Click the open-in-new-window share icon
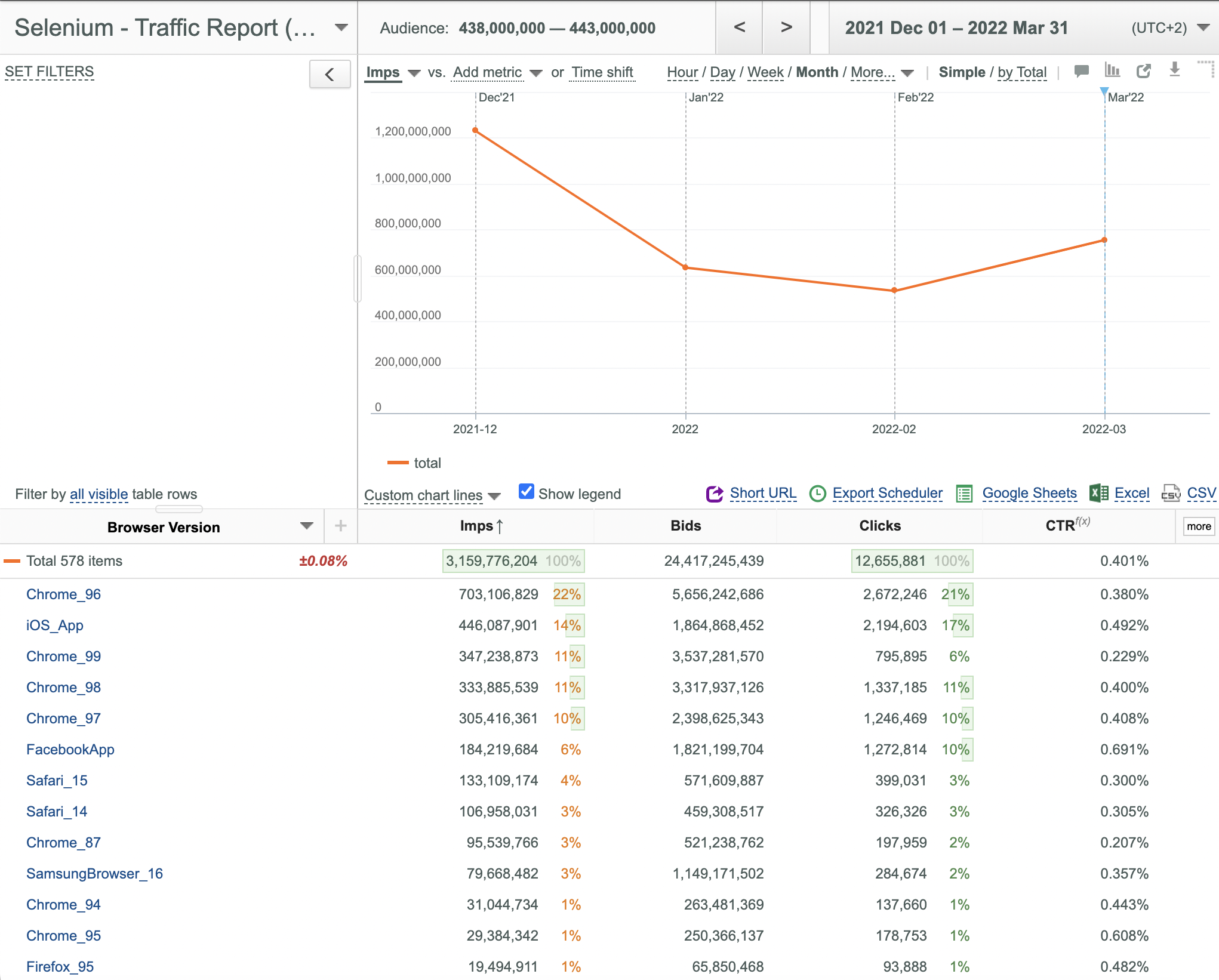Image resolution: width=1219 pixels, height=980 pixels. [x=1143, y=71]
